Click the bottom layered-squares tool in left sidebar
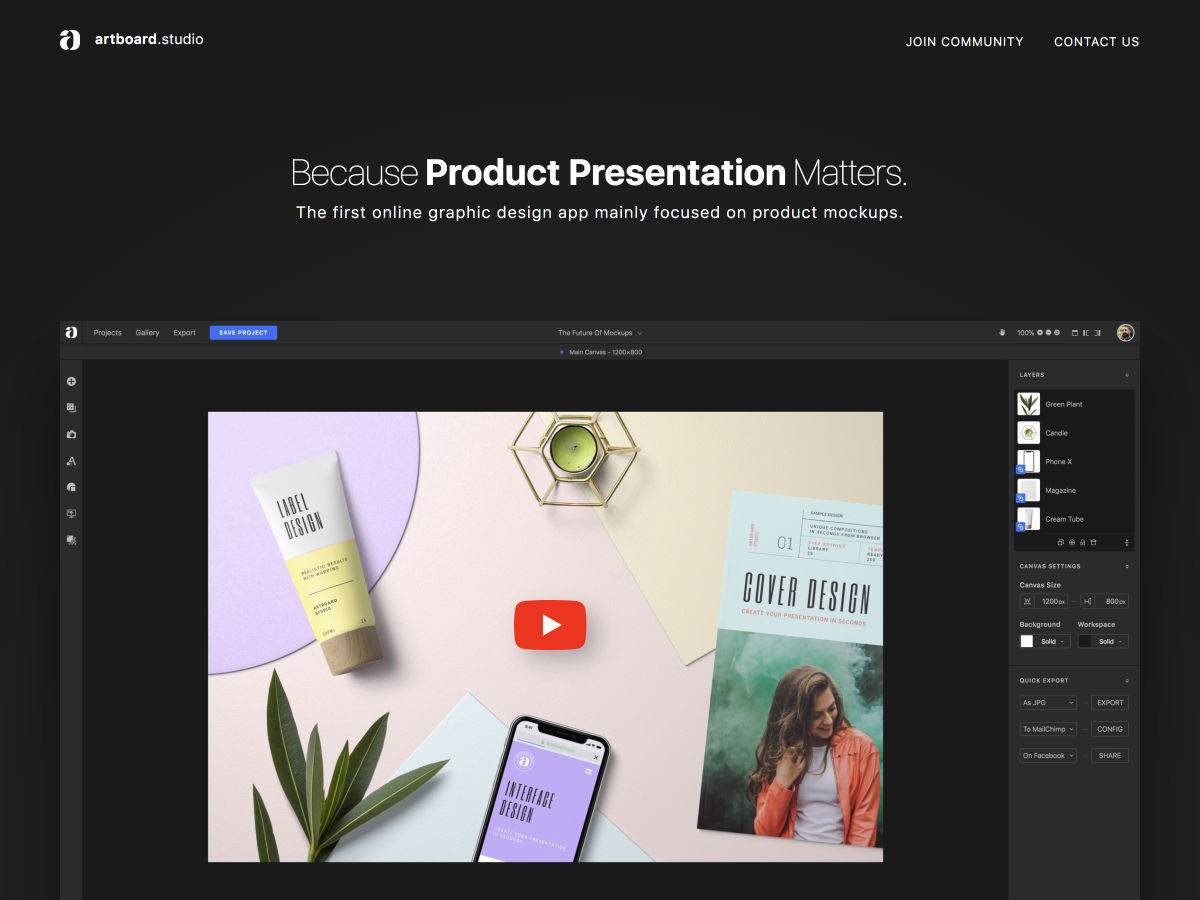 (x=71, y=540)
